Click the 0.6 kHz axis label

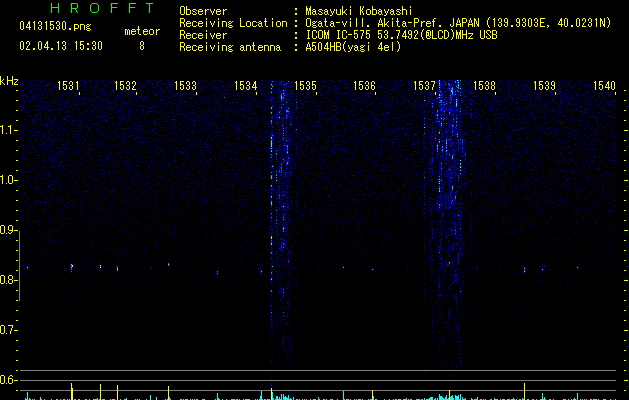click(x=9, y=380)
